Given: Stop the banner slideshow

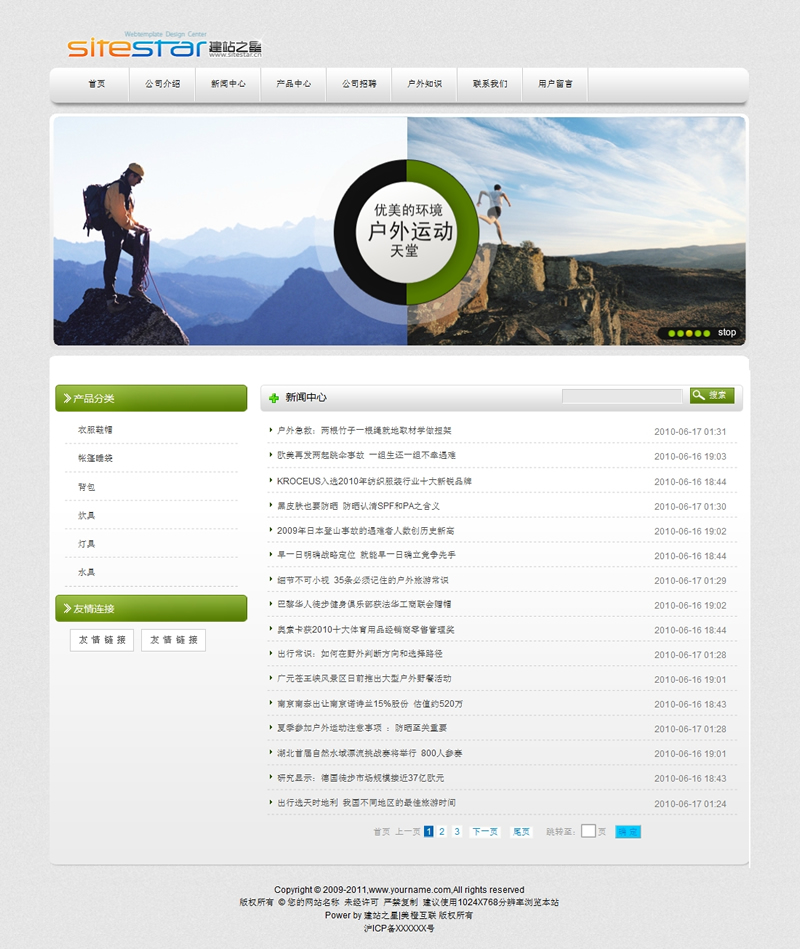Looking at the screenshot, I should point(727,333).
